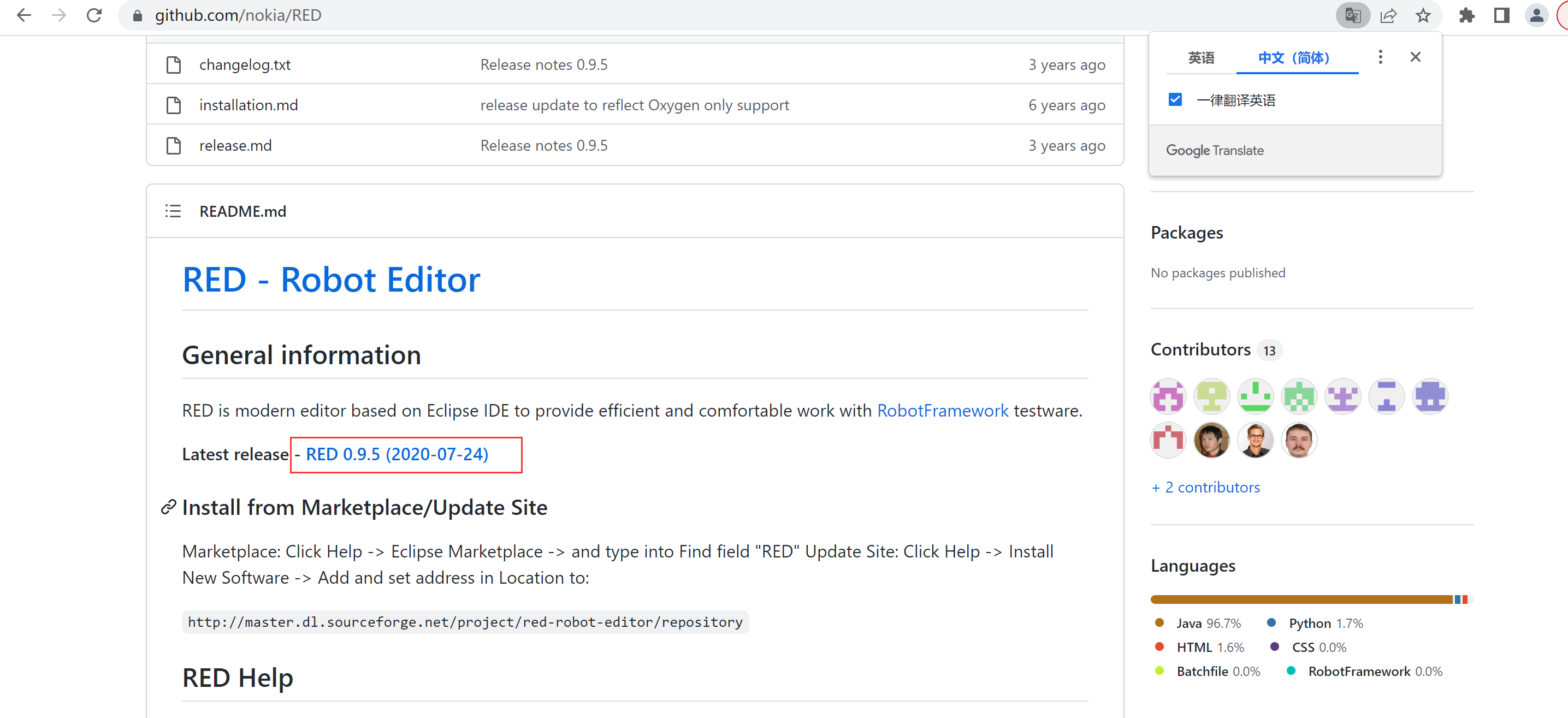
Task: Open the browser extensions puzzle icon
Action: [x=1466, y=15]
